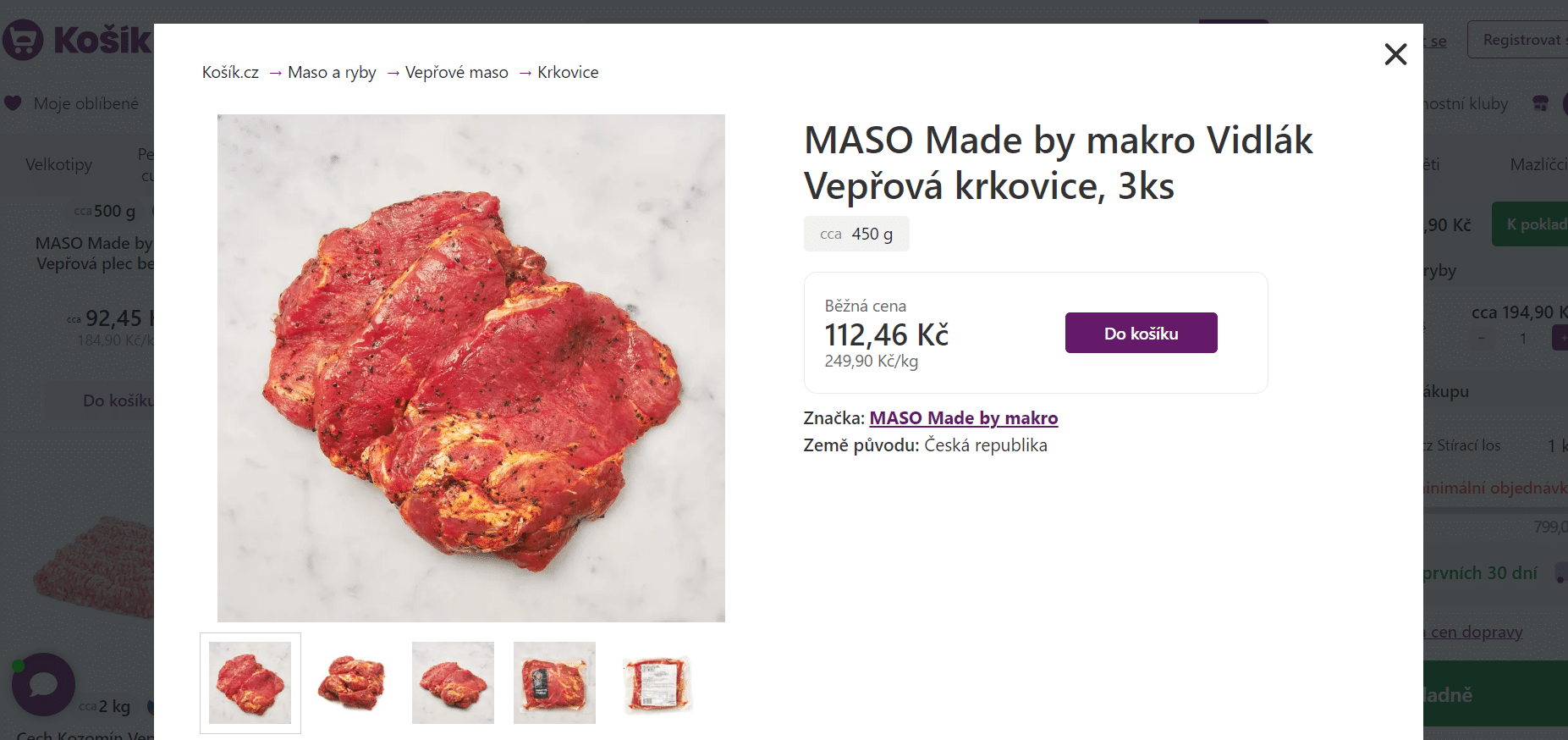Open the Maso a ryby breadcrumb

coord(332,73)
